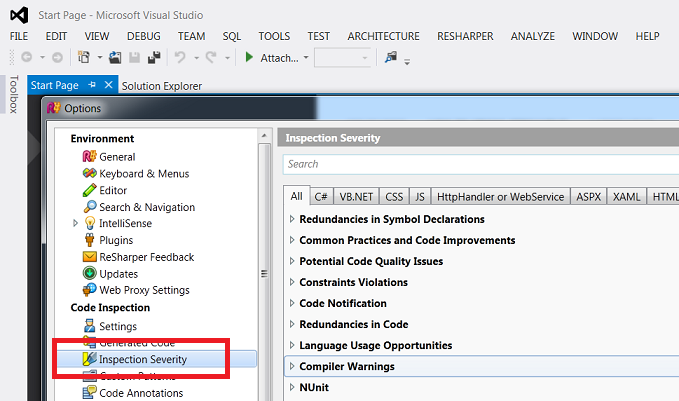Click the green Start/Attach play icon
Screen dimensions: 679x401
(249, 57)
